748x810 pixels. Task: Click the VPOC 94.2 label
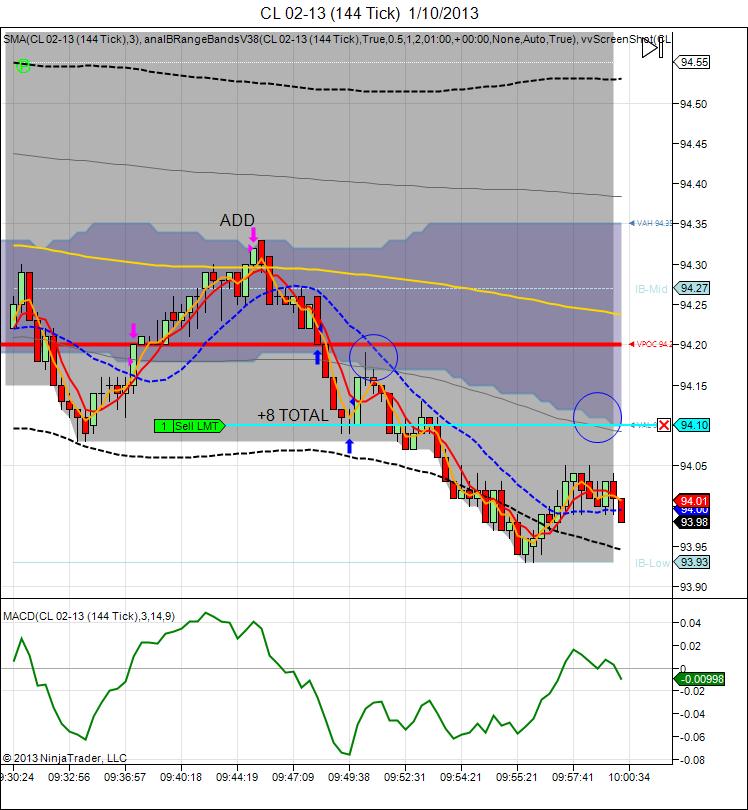click(650, 344)
